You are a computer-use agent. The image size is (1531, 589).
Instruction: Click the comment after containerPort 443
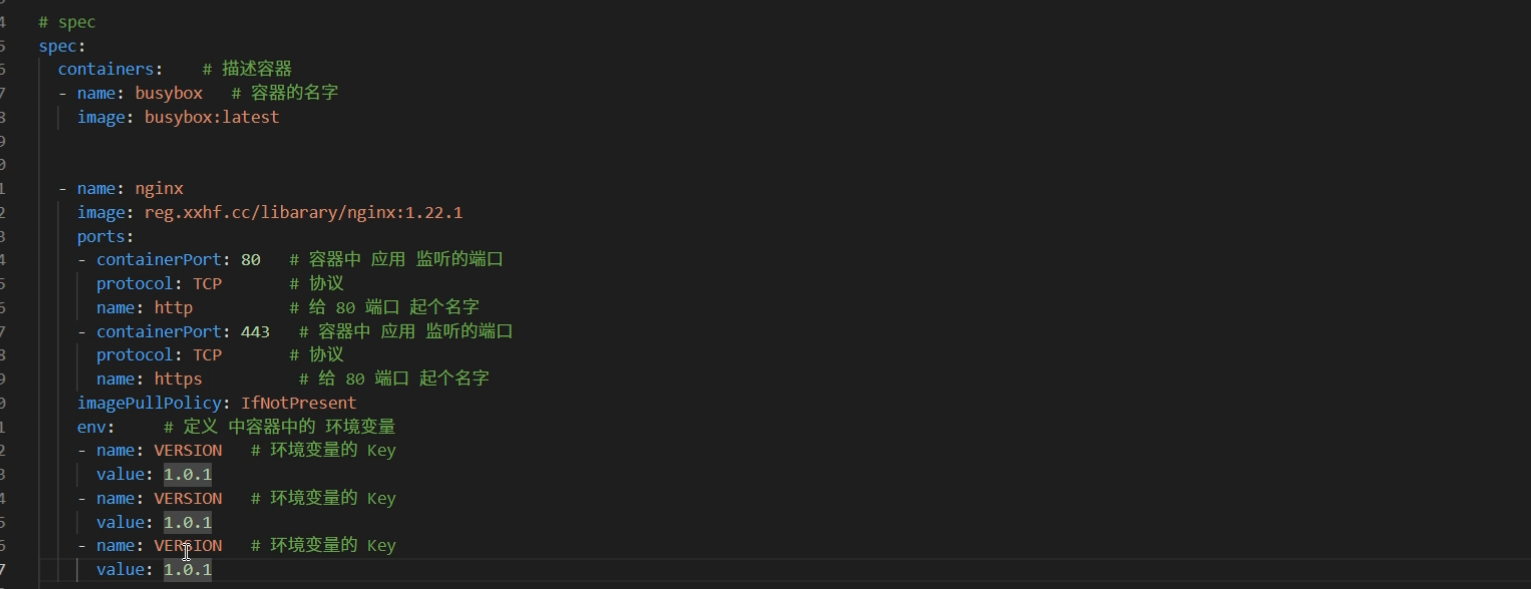coord(406,331)
